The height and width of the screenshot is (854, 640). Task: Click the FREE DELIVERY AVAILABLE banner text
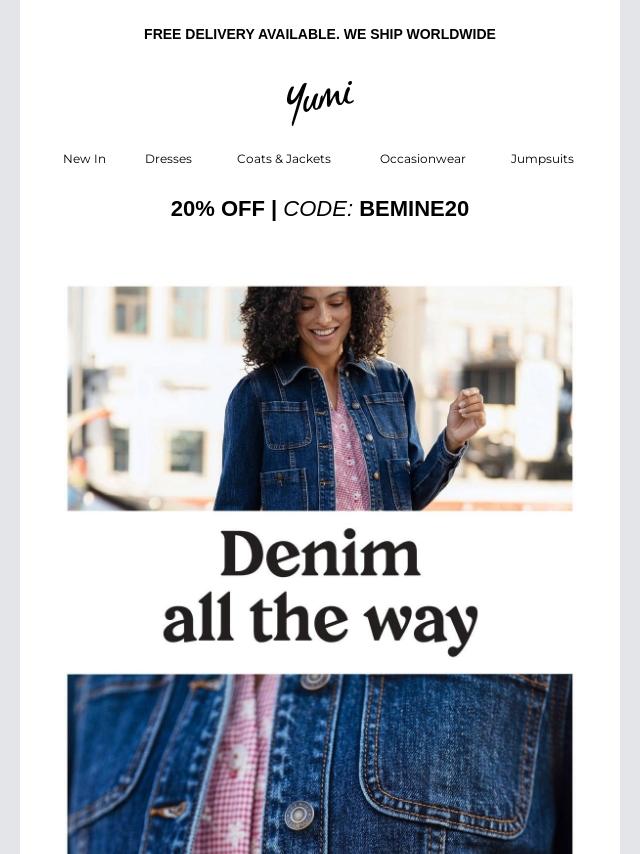pos(242,34)
